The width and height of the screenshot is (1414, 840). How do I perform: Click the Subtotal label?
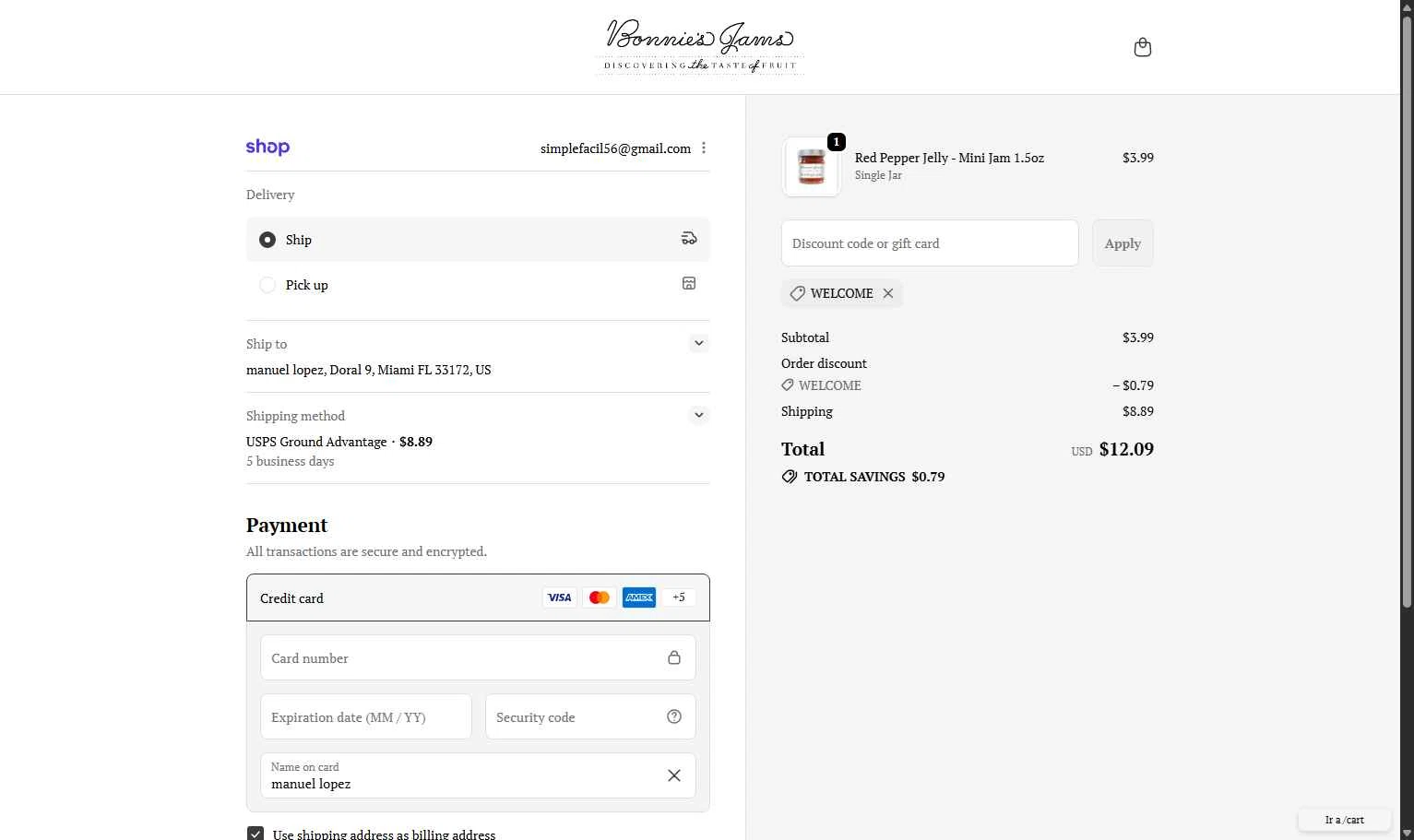click(x=805, y=337)
